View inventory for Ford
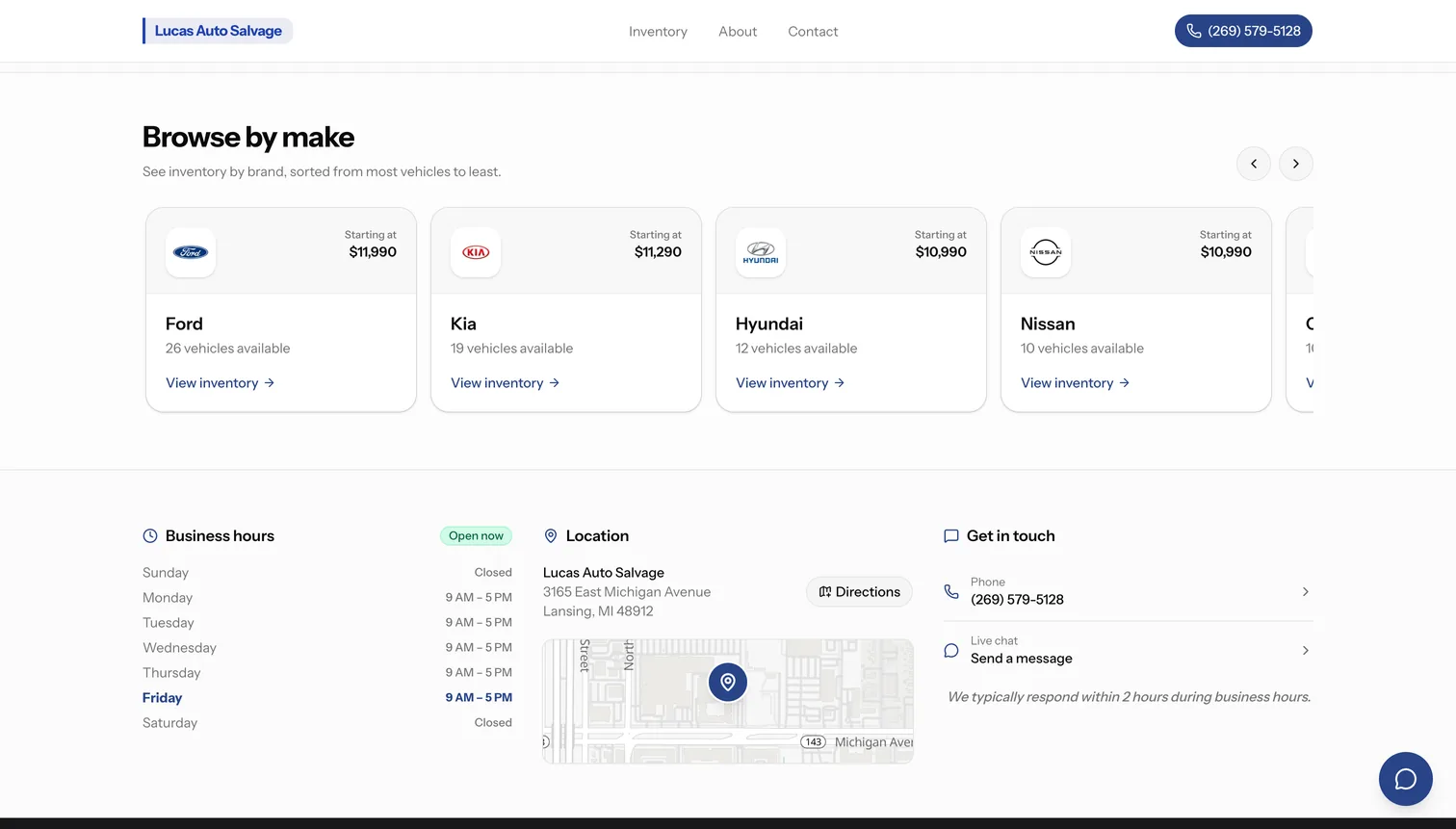 [x=221, y=383]
